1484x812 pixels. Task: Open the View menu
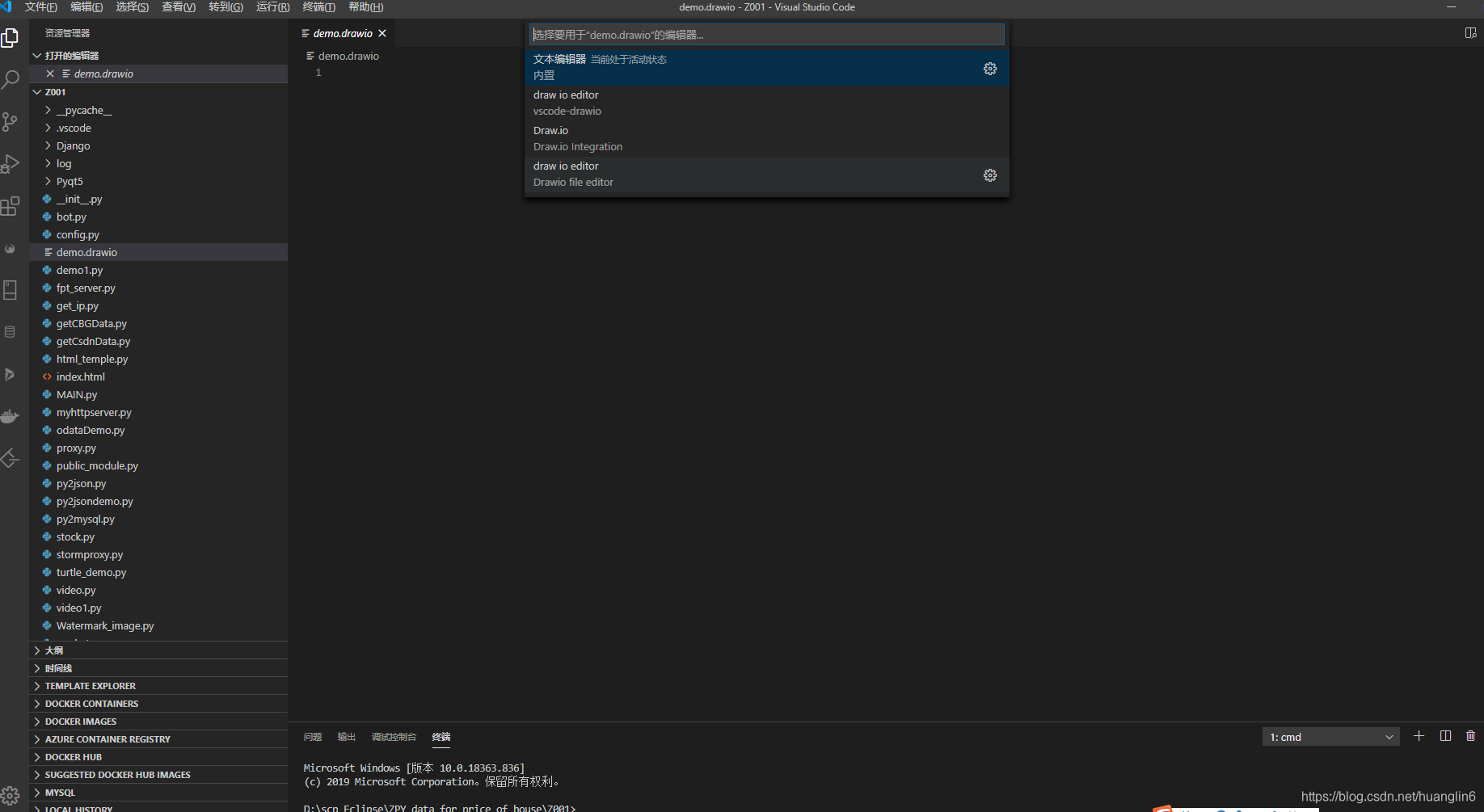[179, 7]
